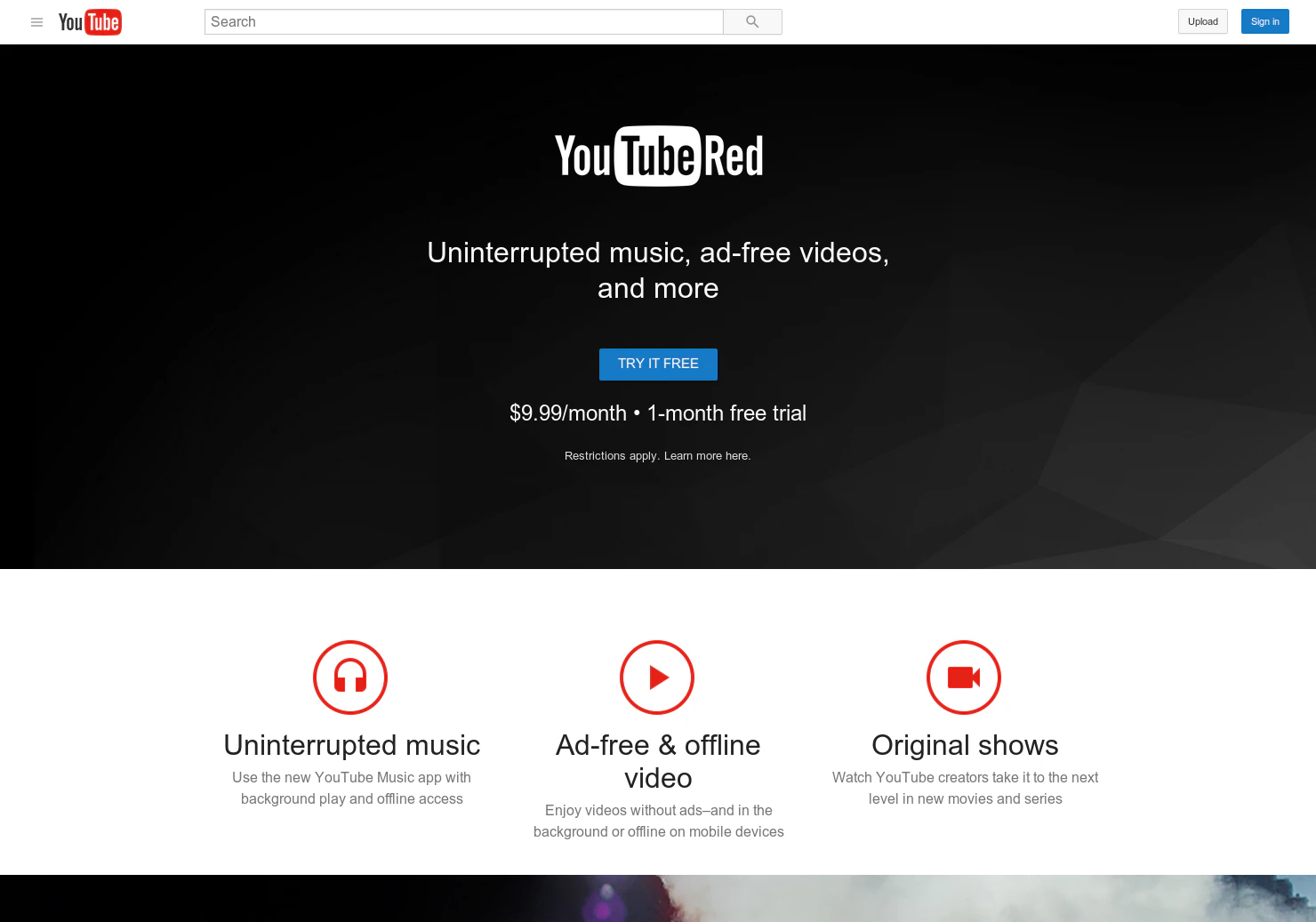The height and width of the screenshot is (922, 1316).
Task: Click 'Enjoy videos without ads' description
Action: [658, 821]
